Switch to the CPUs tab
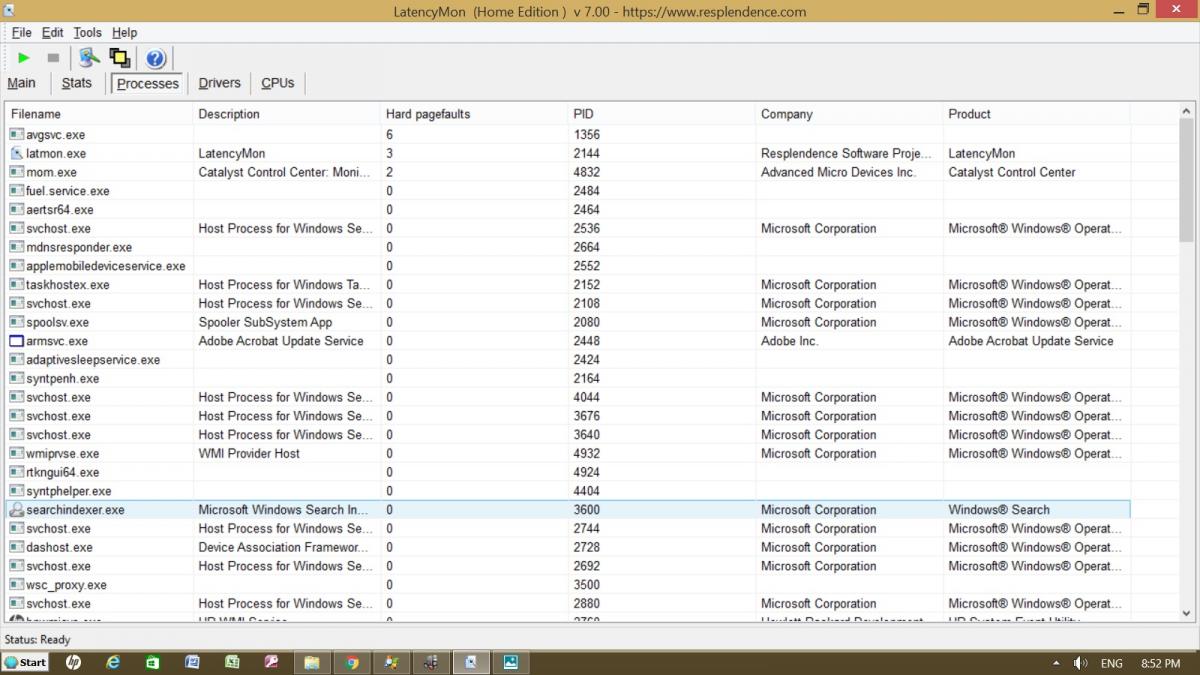Image resolution: width=1200 pixels, height=675 pixels. [x=278, y=83]
